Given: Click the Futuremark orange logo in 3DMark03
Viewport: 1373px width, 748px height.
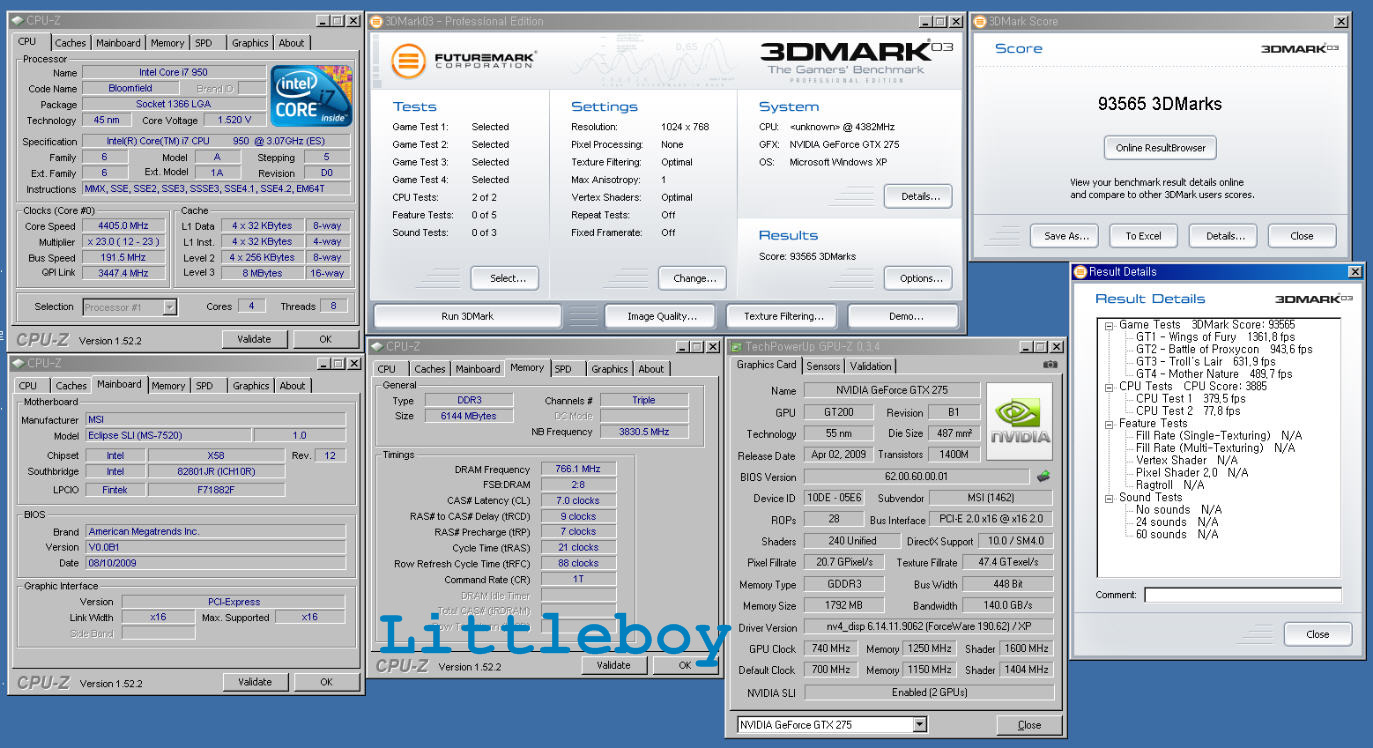Looking at the screenshot, I should 407,60.
